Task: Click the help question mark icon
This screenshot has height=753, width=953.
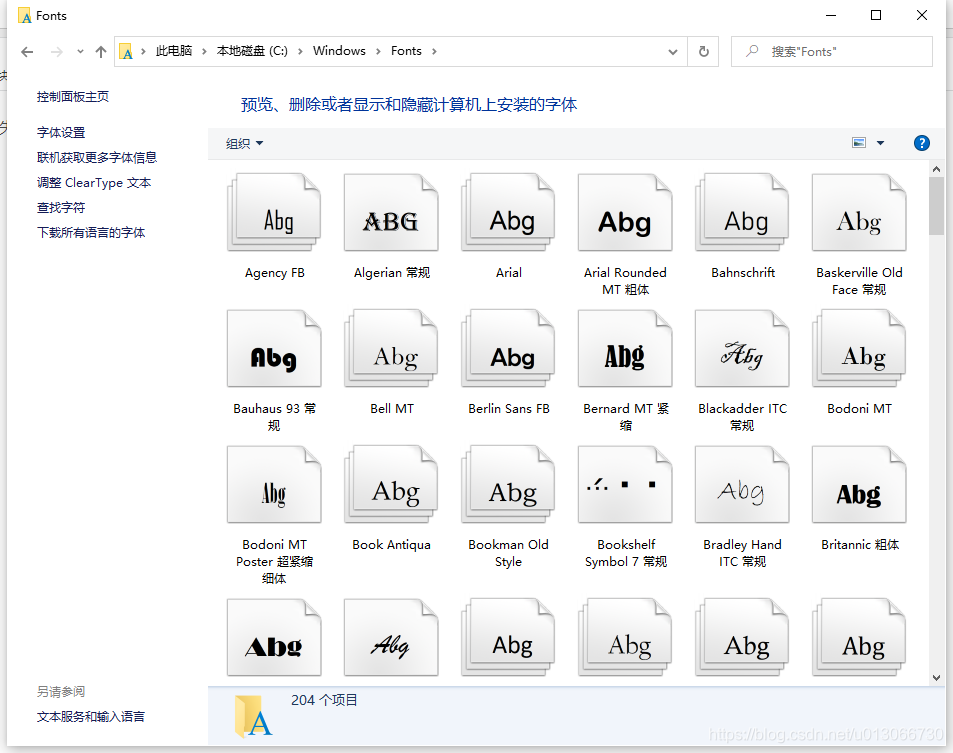Action: pos(921,143)
